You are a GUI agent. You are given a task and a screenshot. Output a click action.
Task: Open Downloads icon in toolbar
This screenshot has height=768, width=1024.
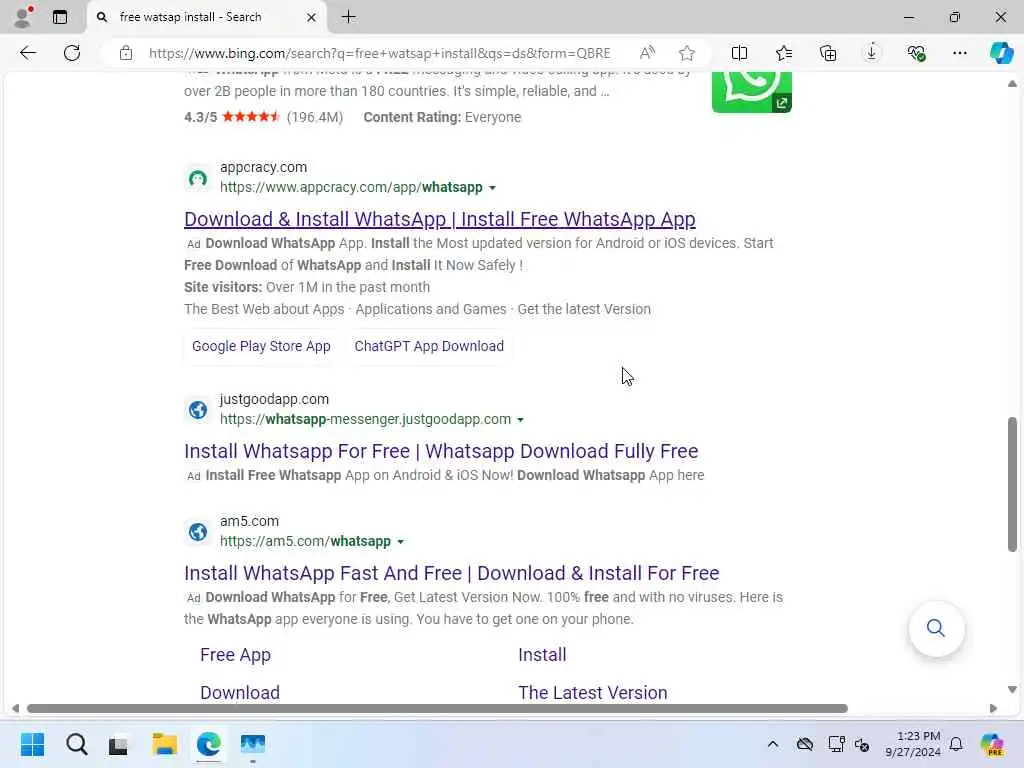872,53
